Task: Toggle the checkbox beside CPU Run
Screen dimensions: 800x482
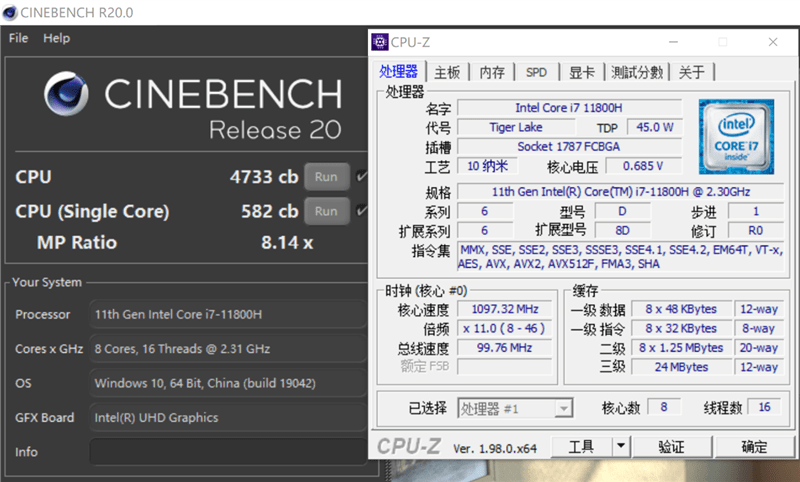Action: click(x=361, y=176)
